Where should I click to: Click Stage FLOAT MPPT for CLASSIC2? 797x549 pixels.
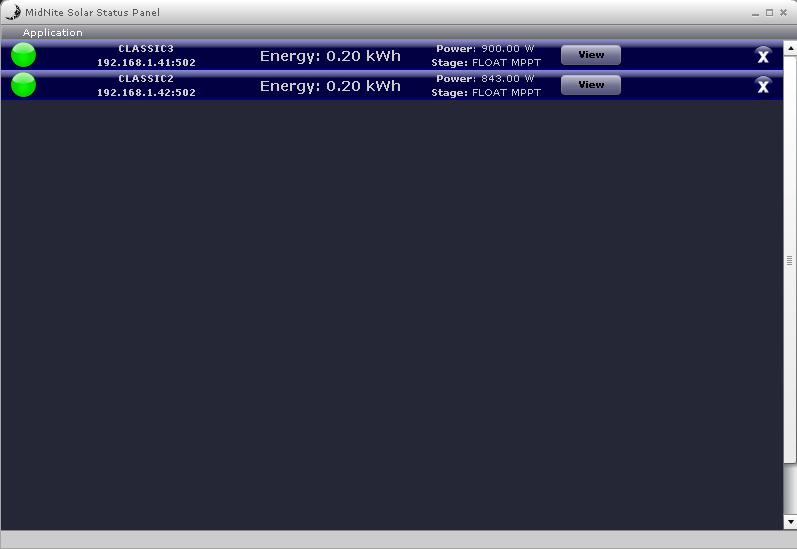486,93
